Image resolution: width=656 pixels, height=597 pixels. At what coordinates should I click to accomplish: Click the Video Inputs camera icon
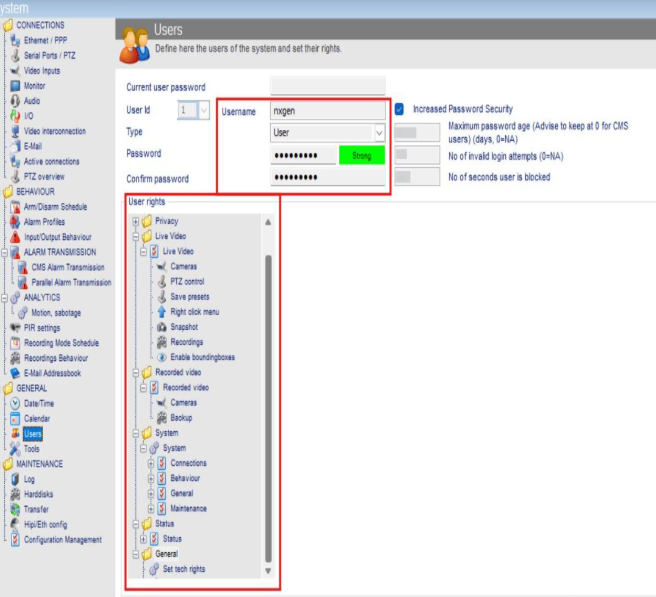(x=15, y=71)
